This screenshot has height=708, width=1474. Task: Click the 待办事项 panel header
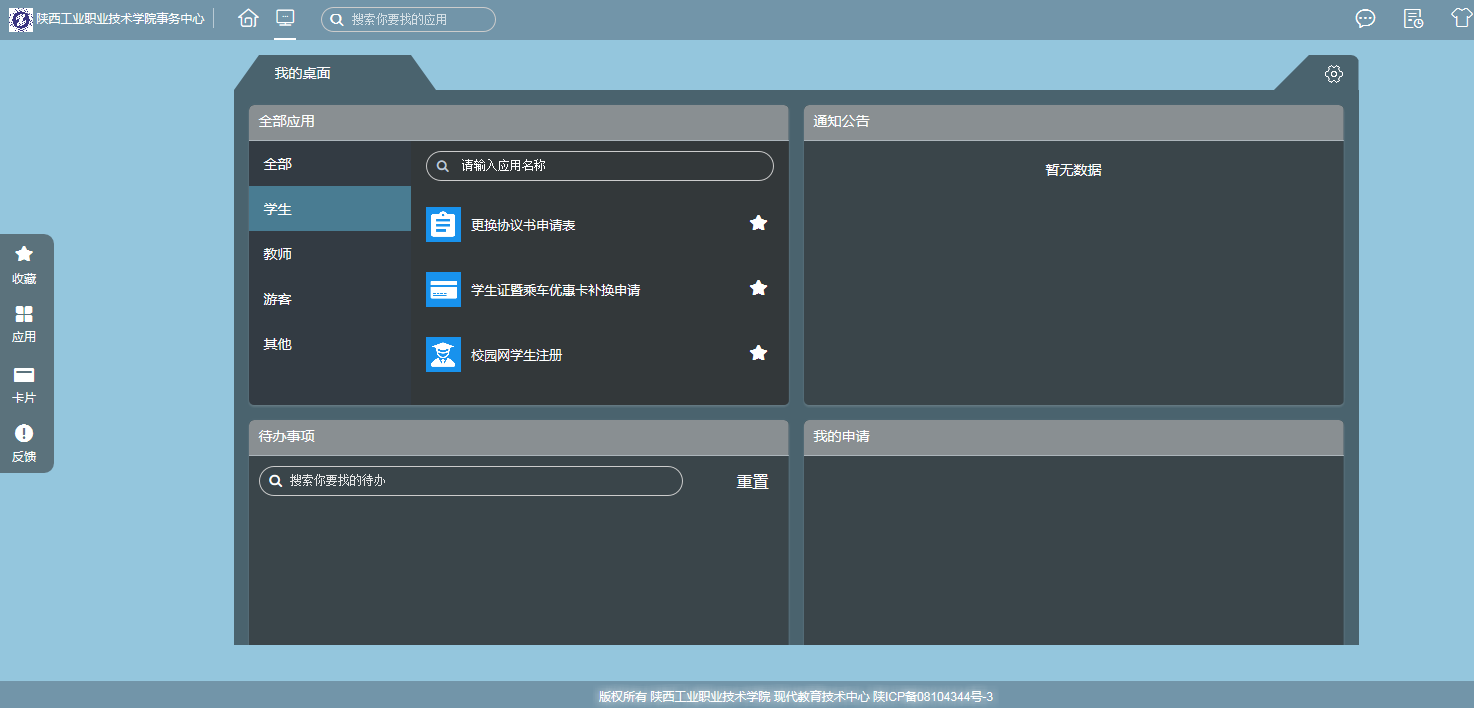click(x=519, y=437)
